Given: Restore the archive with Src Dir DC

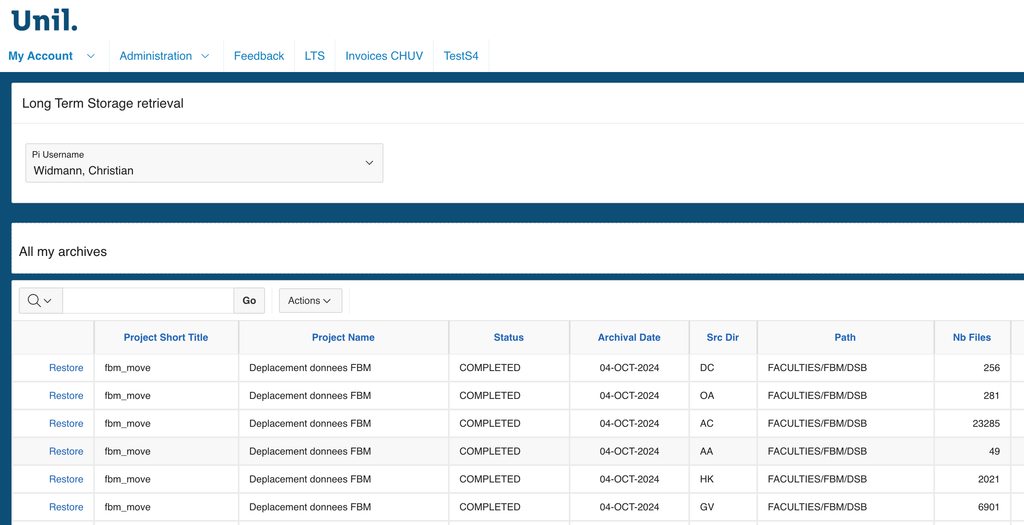Looking at the screenshot, I should (66, 368).
